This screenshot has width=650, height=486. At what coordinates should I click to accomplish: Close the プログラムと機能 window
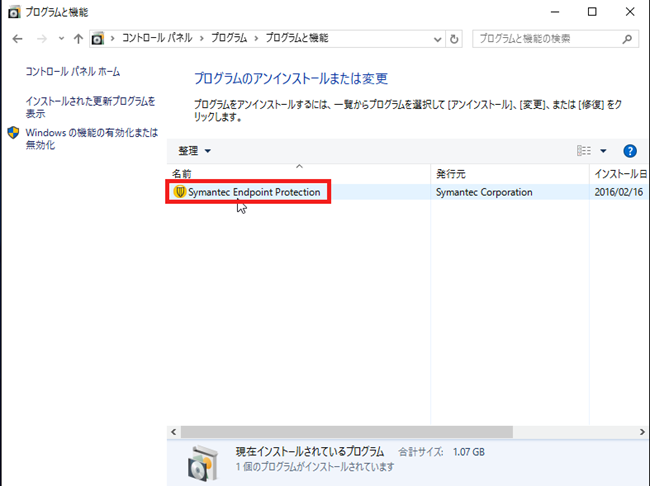tap(630, 12)
